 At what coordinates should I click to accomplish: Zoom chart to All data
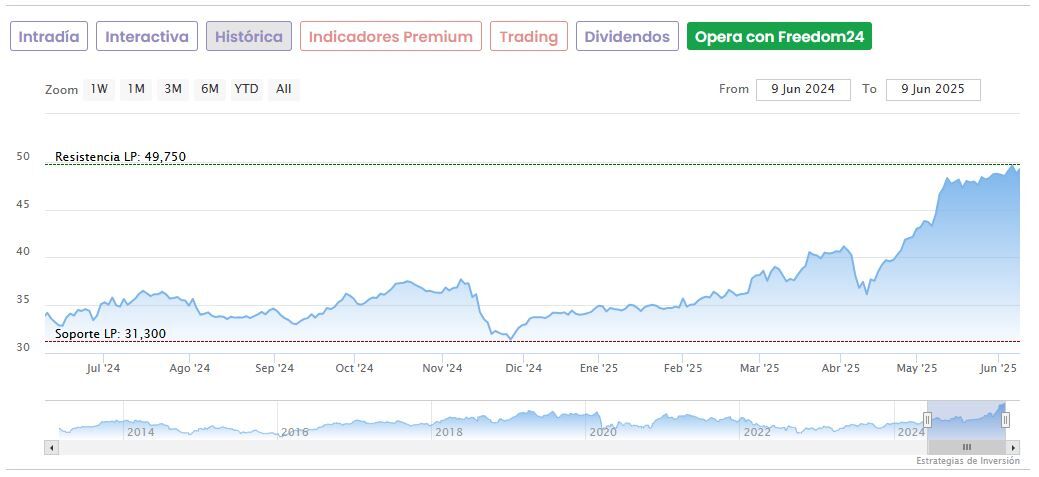coord(284,89)
